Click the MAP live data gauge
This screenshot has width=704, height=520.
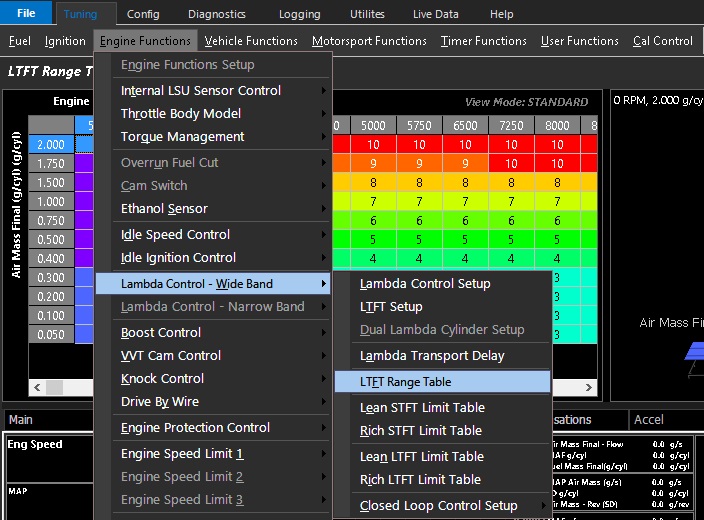(x=49, y=501)
